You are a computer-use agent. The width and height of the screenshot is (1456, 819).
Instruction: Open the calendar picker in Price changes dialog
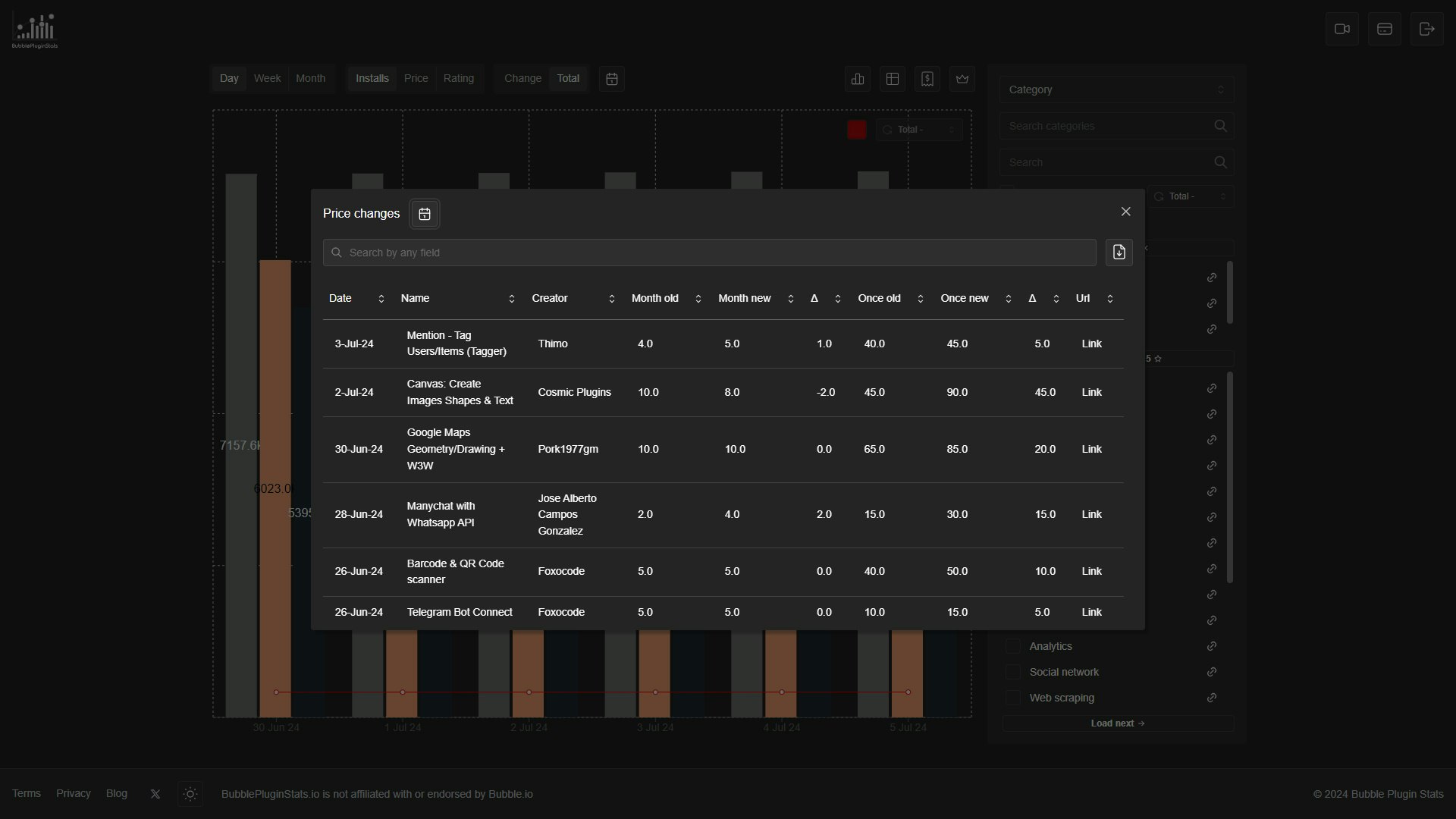click(425, 214)
